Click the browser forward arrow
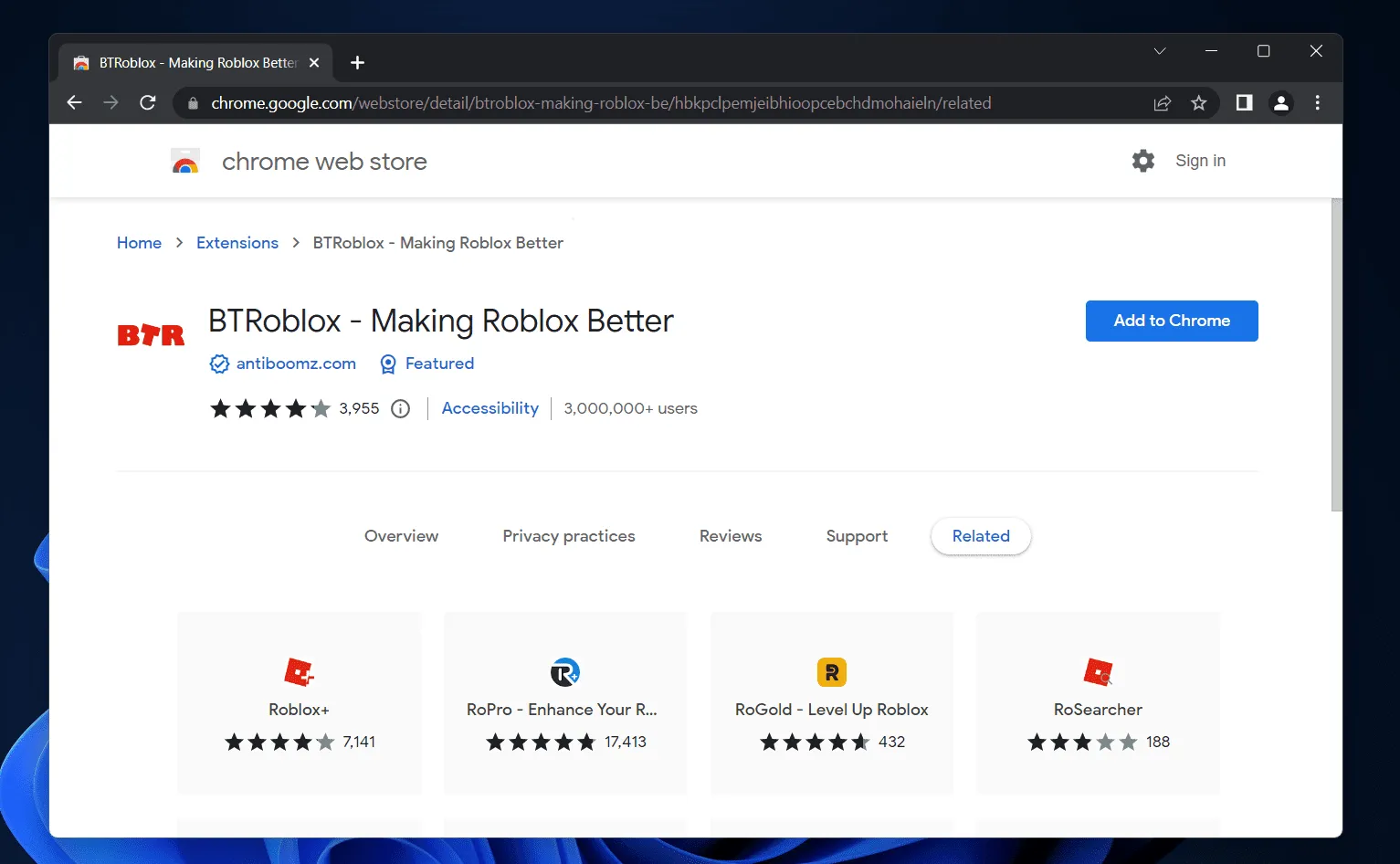This screenshot has width=1400, height=864. coord(111,103)
